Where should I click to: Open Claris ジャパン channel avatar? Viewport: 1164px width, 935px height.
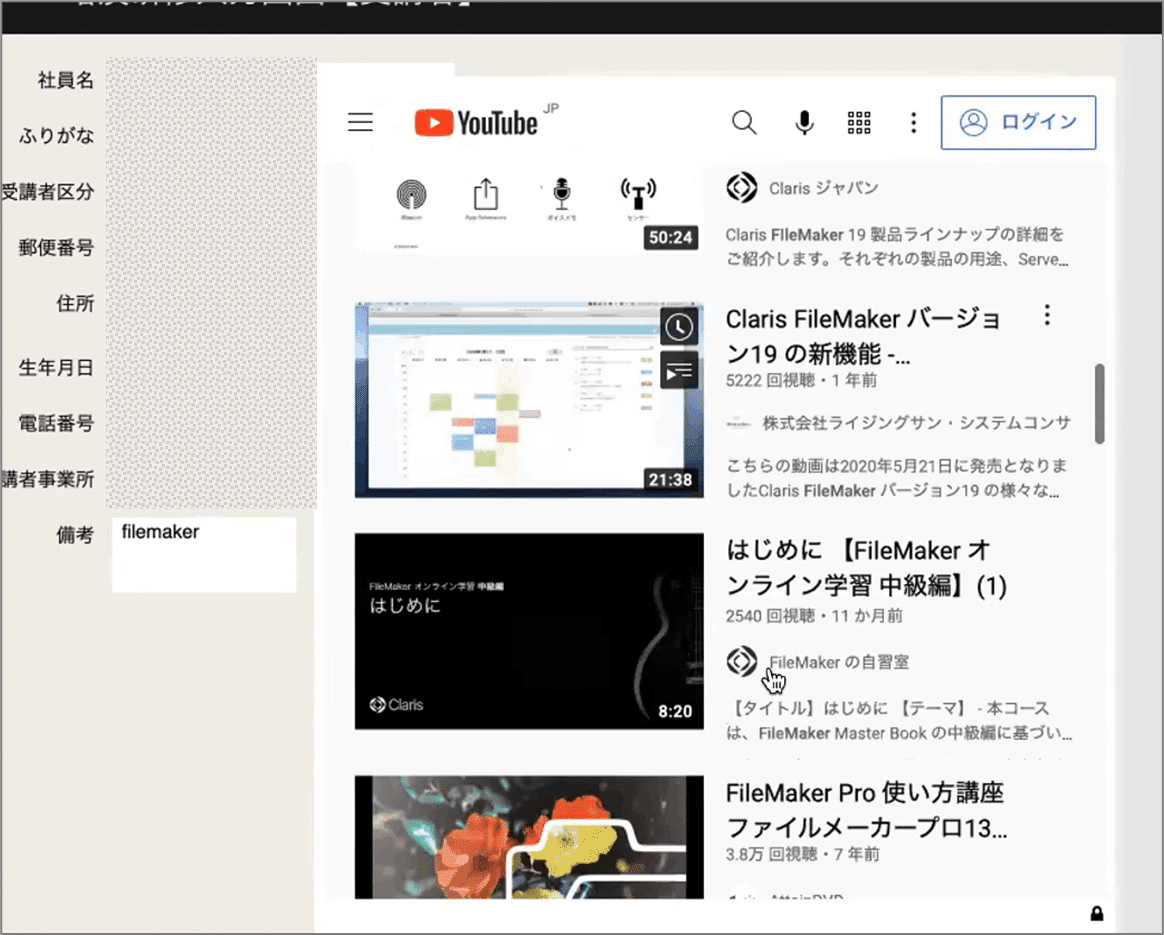742,188
